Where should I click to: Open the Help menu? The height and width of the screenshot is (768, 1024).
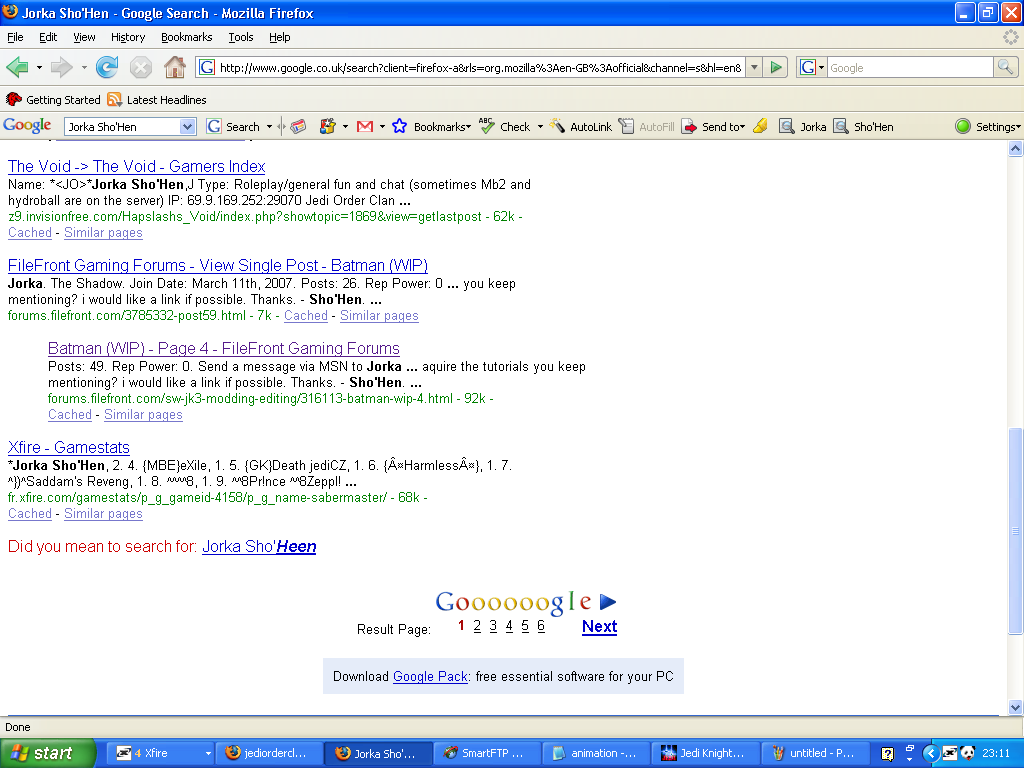[x=280, y=37]
